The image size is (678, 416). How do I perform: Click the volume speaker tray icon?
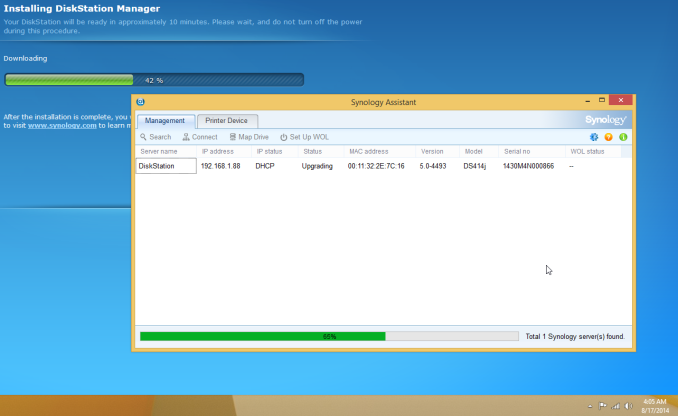629,406
